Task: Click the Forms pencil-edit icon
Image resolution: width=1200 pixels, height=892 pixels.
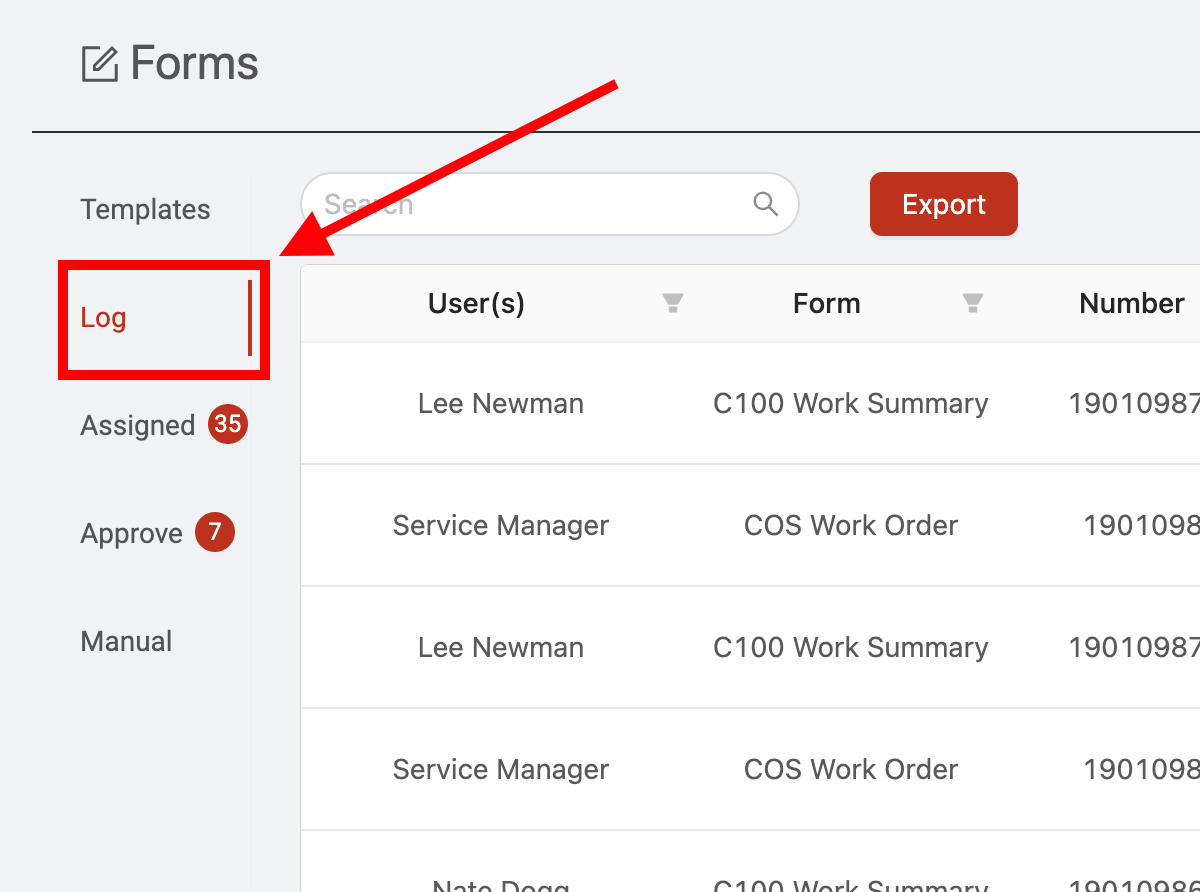Action: coord(100,63)
